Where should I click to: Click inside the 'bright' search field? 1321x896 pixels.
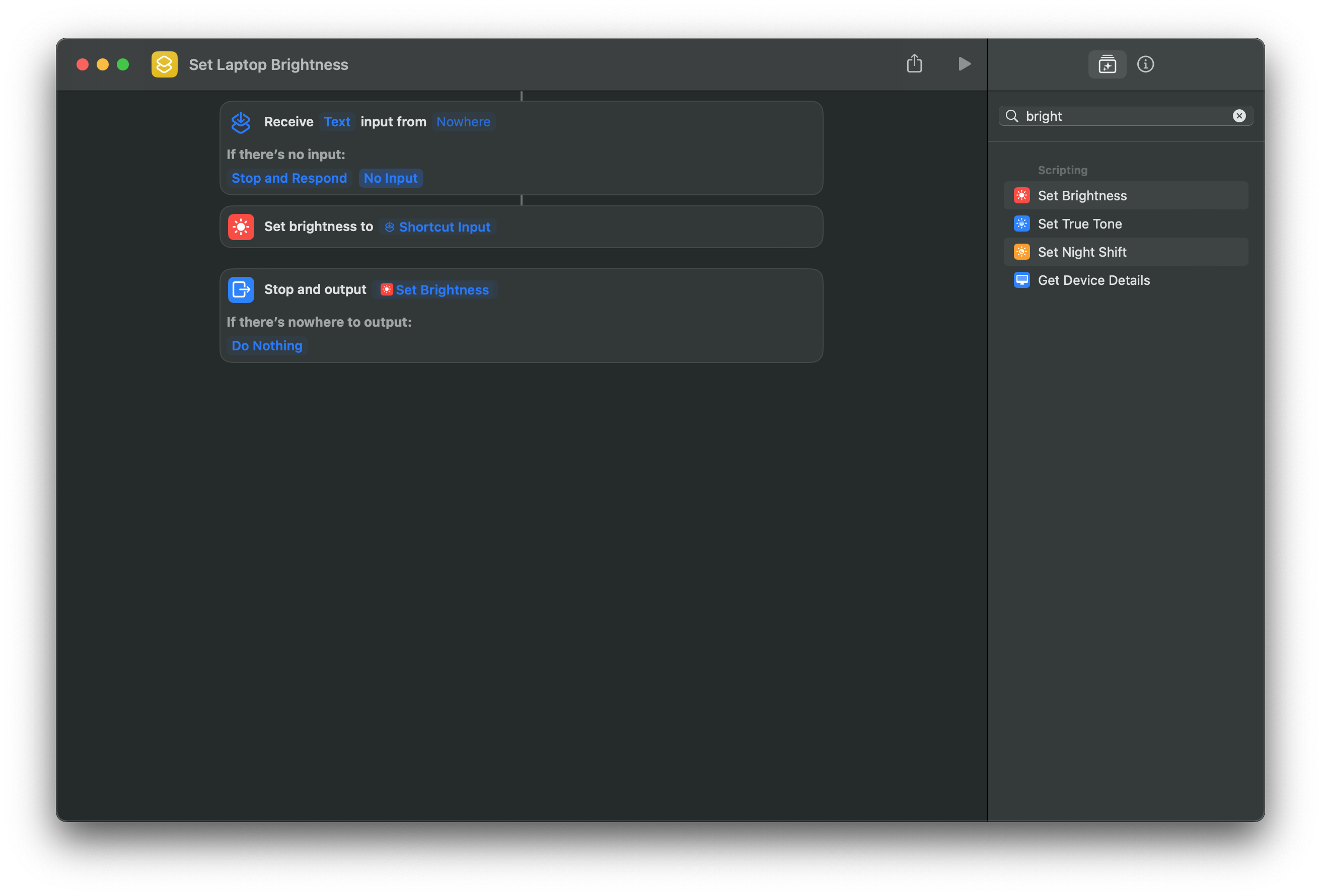click(1126, 116)
